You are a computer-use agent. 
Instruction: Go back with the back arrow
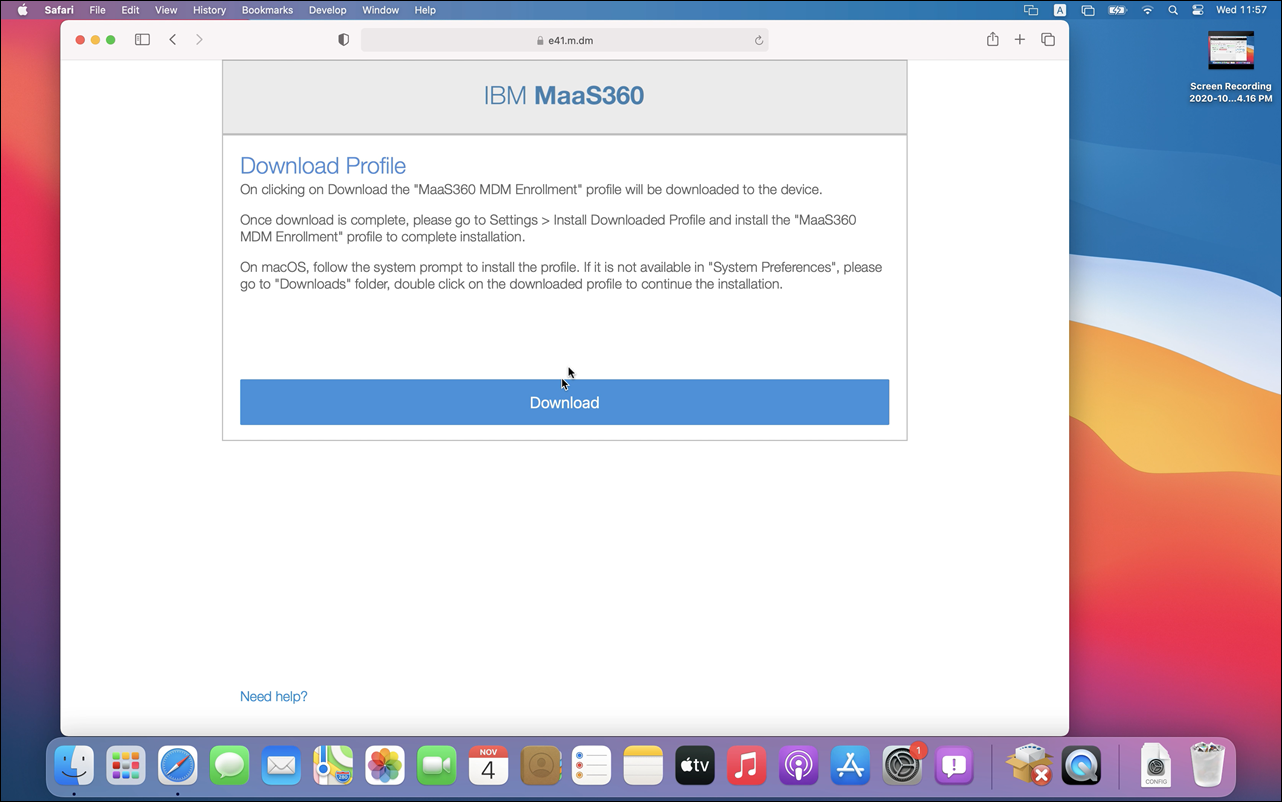point(173,40)
